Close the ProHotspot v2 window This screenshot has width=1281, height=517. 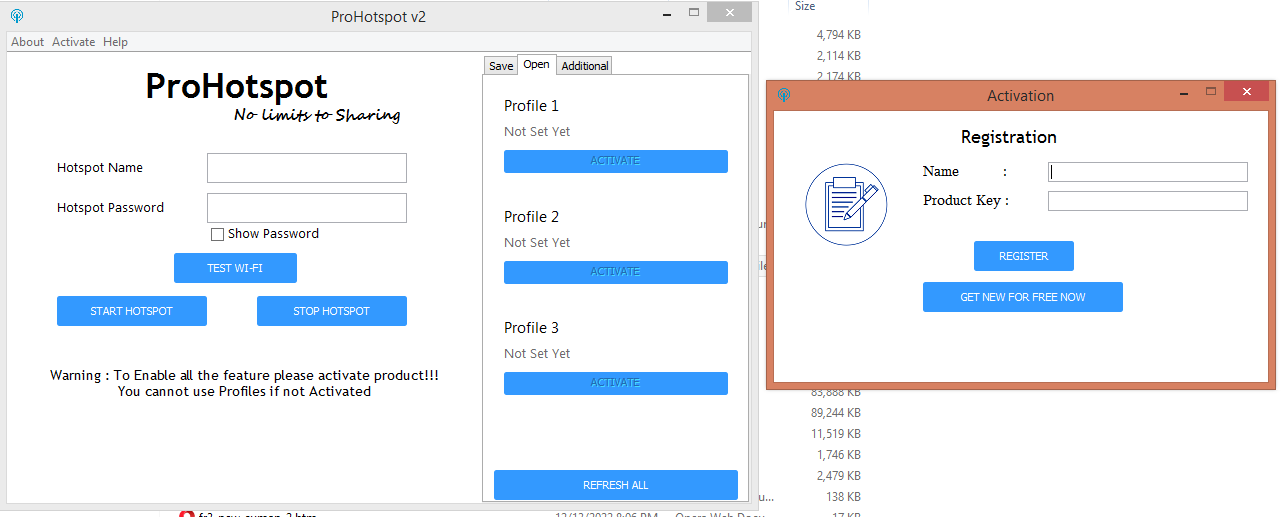point(730,13)
